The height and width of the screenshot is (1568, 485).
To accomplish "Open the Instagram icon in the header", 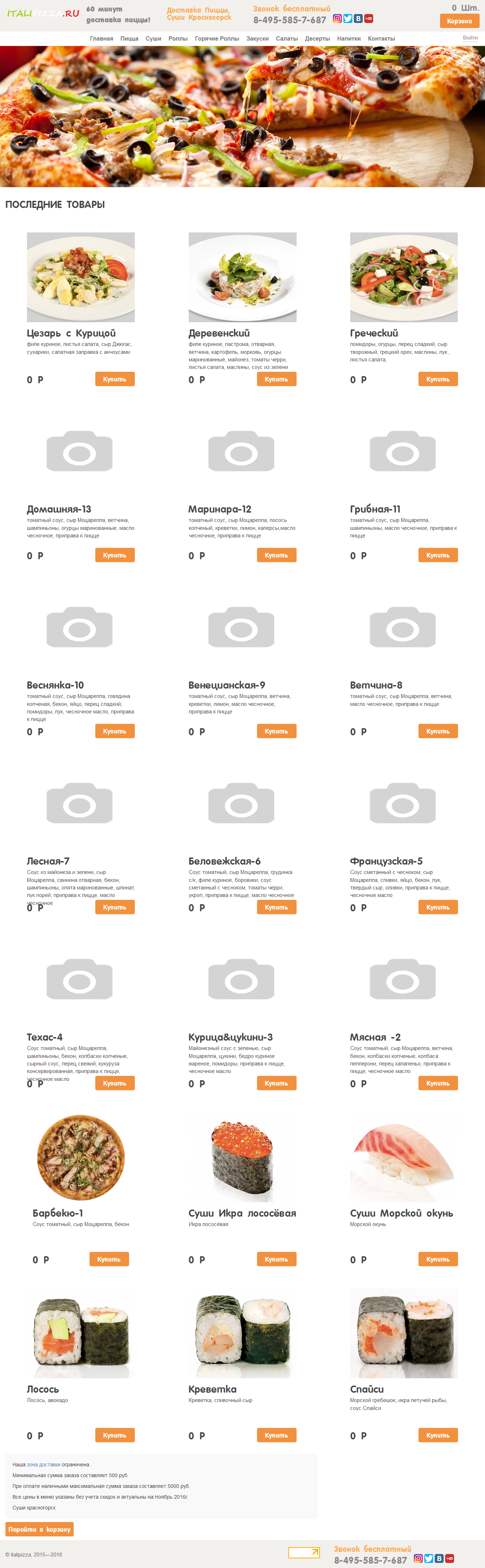I will point(337,18).
